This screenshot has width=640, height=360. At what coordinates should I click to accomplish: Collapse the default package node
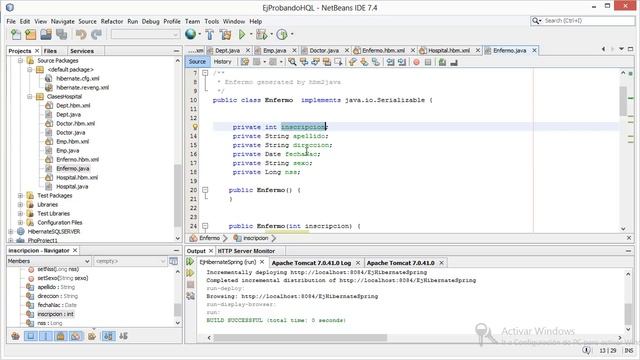30,69
